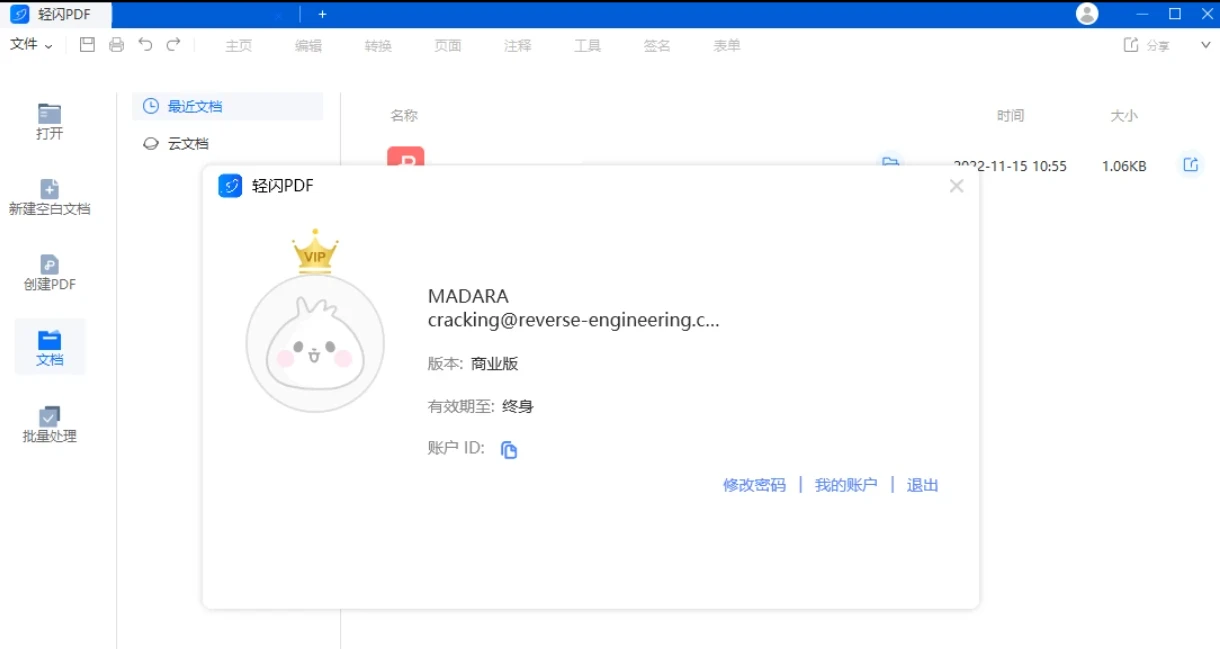
Task: Click the print icon in the toolbar
Action: [116, 45]
